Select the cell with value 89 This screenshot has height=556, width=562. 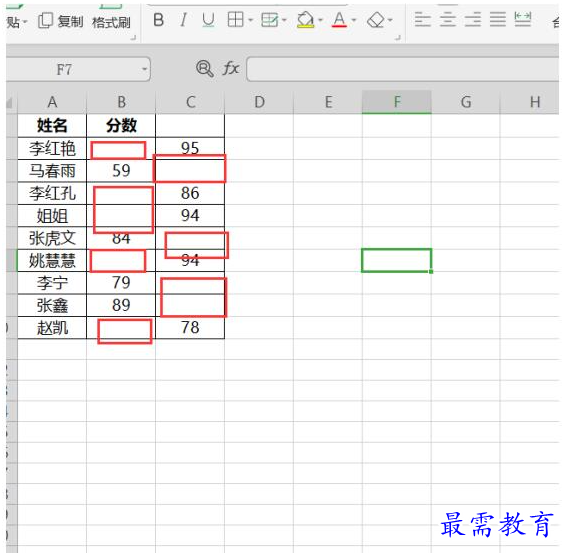pyautogui.click(x=121, y=305)
